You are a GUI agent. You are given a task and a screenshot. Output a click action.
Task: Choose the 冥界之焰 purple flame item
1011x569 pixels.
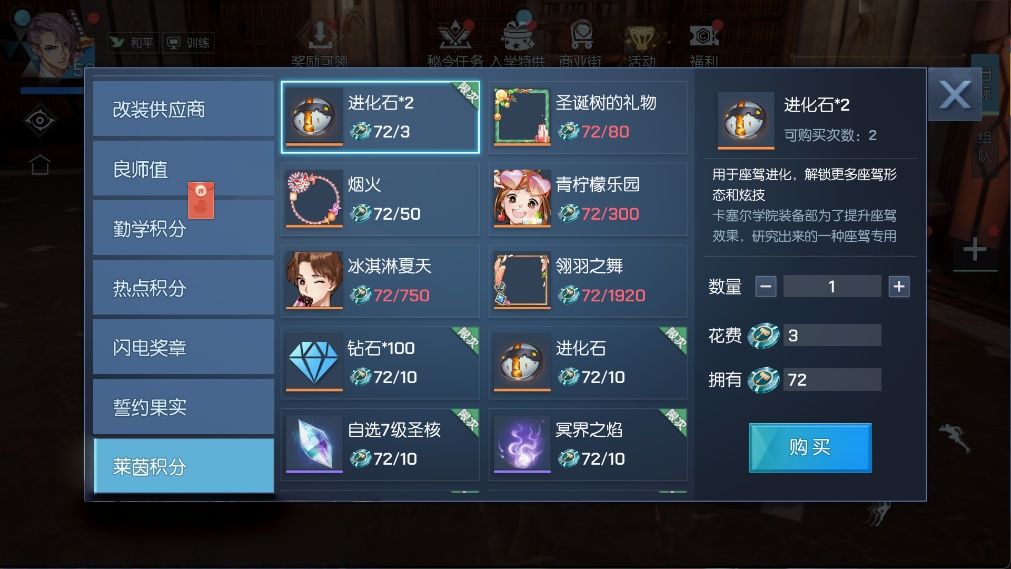pos(588,444)
